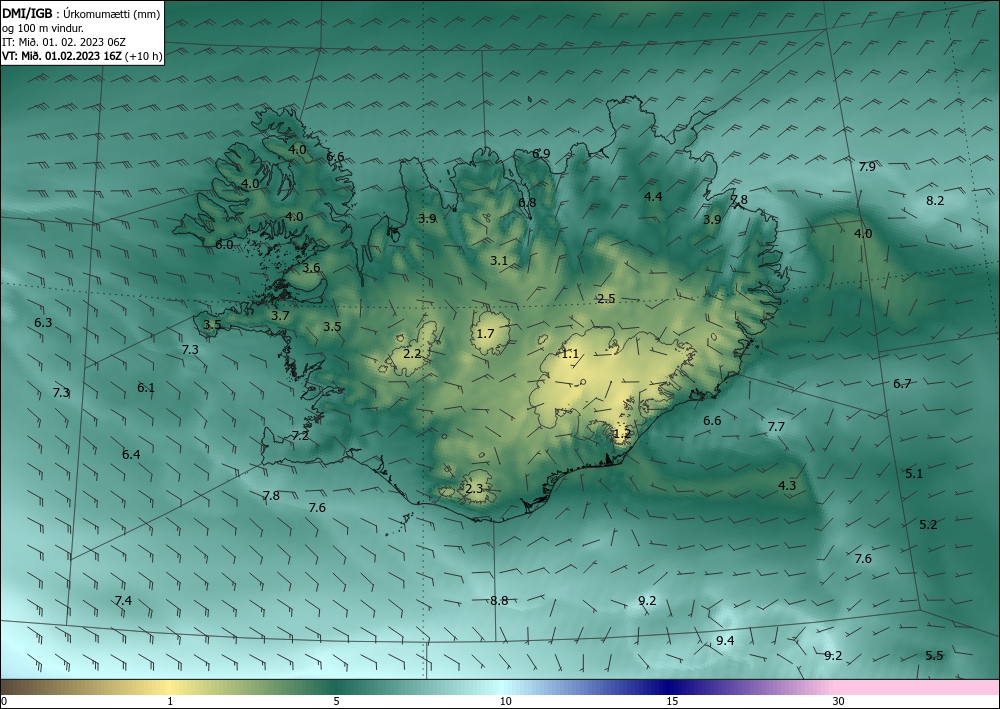
Task: Click the 1.7 value on the map
Action: tap(485, 333)
